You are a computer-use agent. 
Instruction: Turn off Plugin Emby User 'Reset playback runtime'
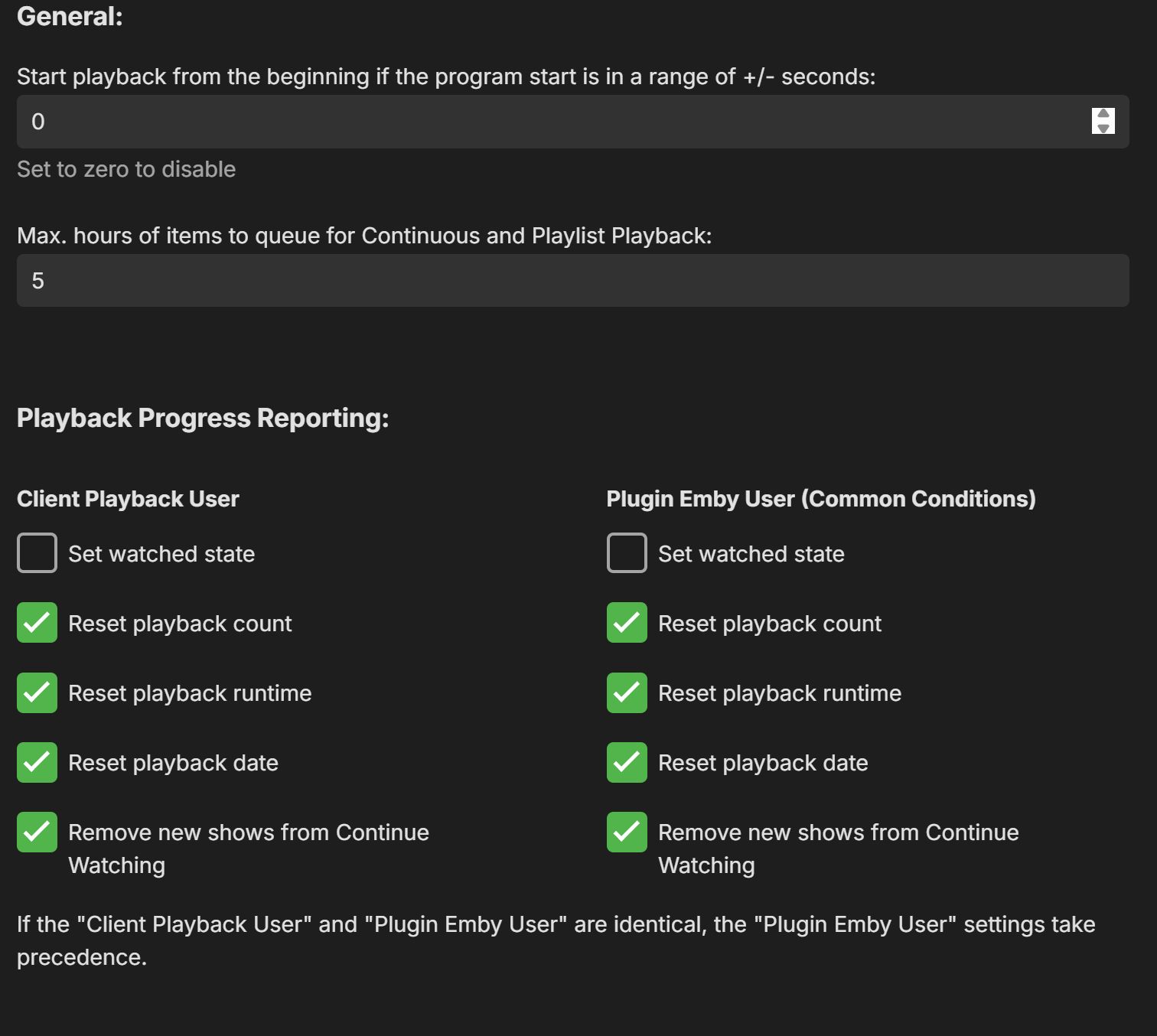pyautogui.click(x=627, y=692)
